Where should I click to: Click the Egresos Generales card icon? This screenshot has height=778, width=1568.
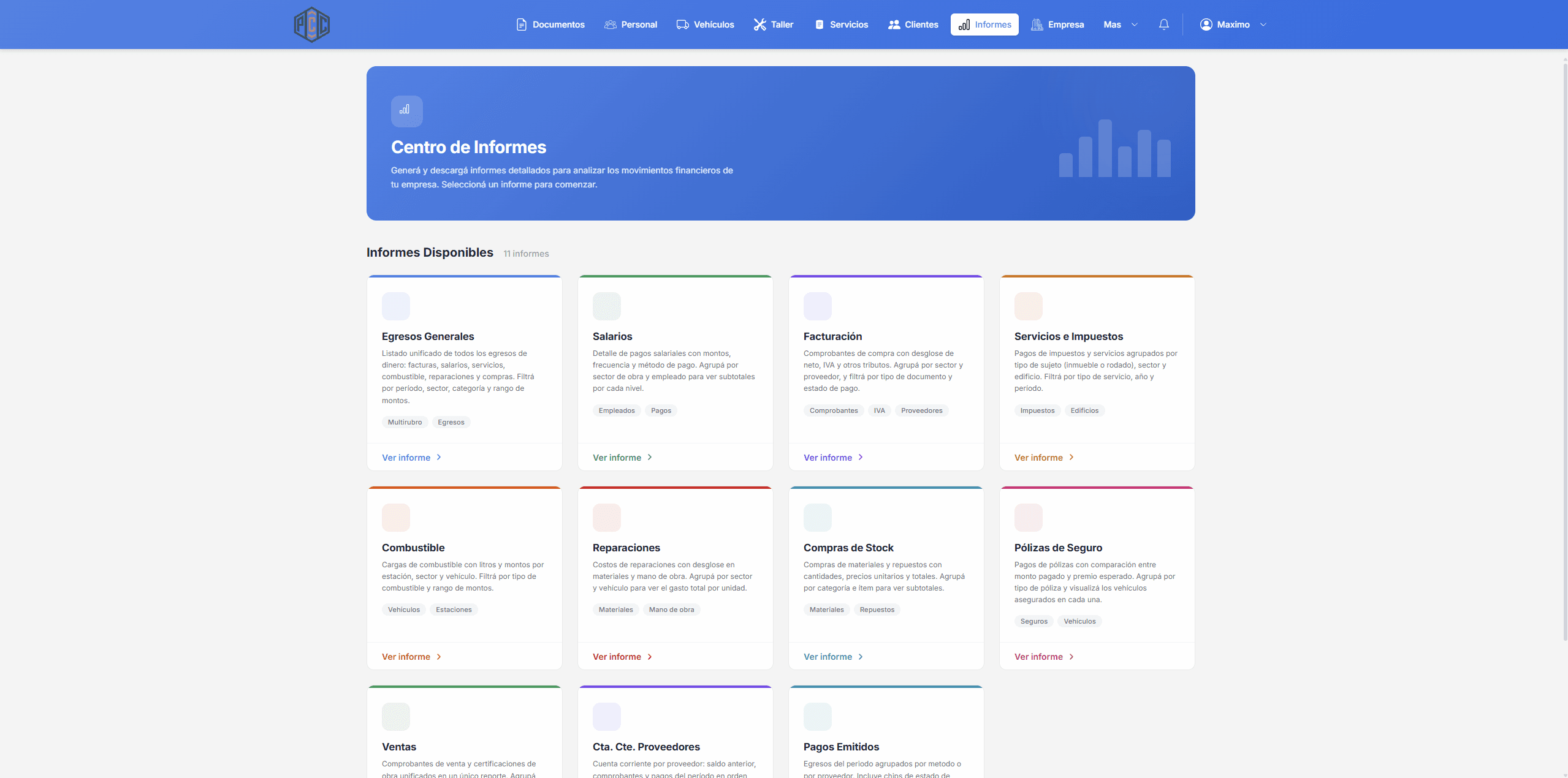point(395,306)
